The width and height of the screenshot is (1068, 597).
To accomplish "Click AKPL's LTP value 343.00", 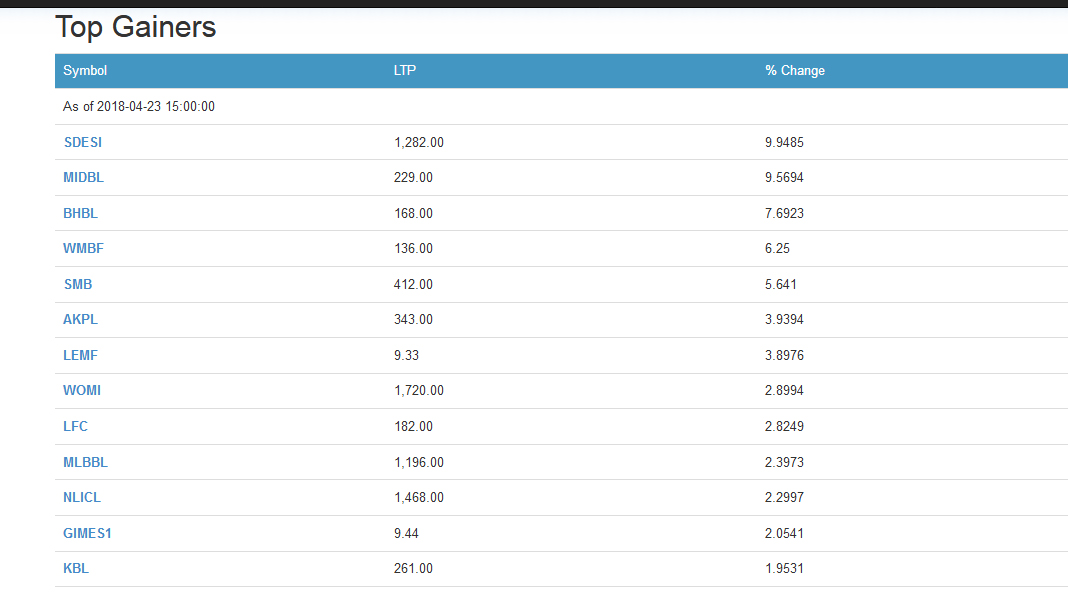I will (413, 319).
